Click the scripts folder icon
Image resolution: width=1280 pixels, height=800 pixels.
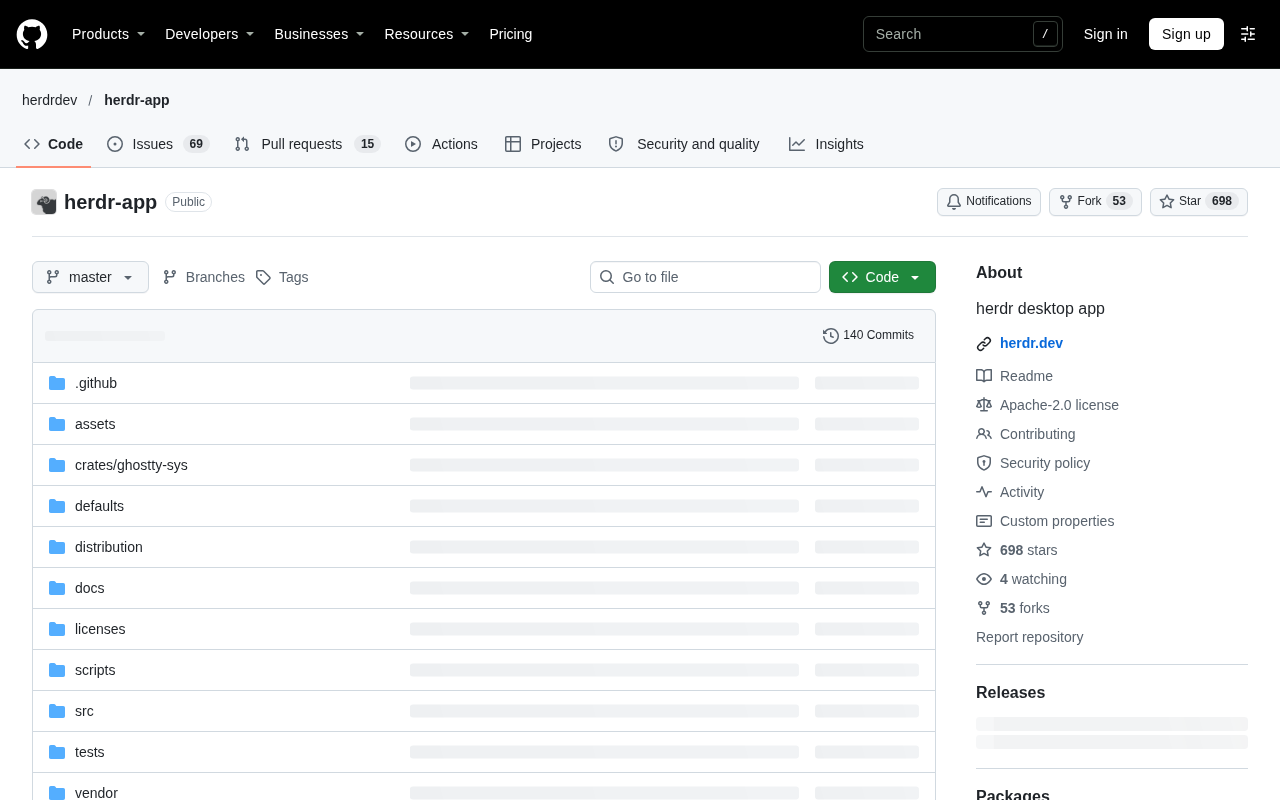pyautogui.click(x=57, y=670)
